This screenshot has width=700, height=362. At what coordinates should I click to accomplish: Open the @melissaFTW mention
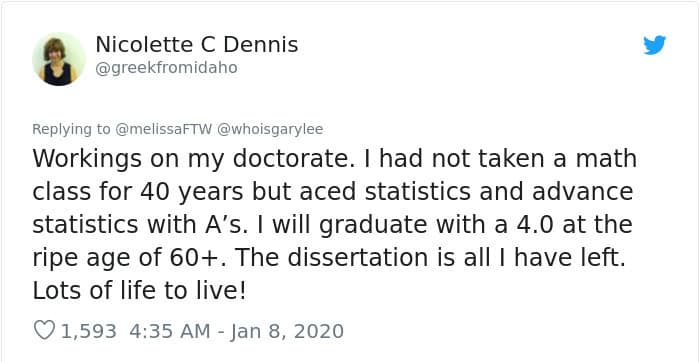(163, 129)
